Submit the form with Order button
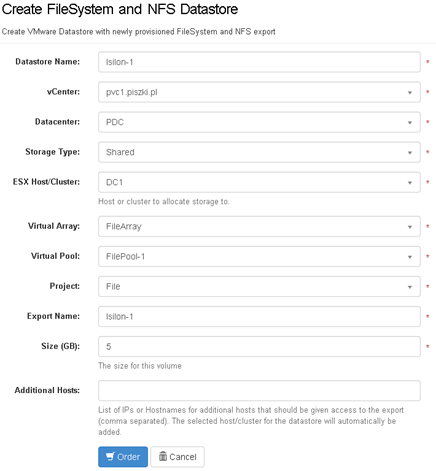Image resolution: width=436 pixels, height=471 pixels. (x=123, y=457)
